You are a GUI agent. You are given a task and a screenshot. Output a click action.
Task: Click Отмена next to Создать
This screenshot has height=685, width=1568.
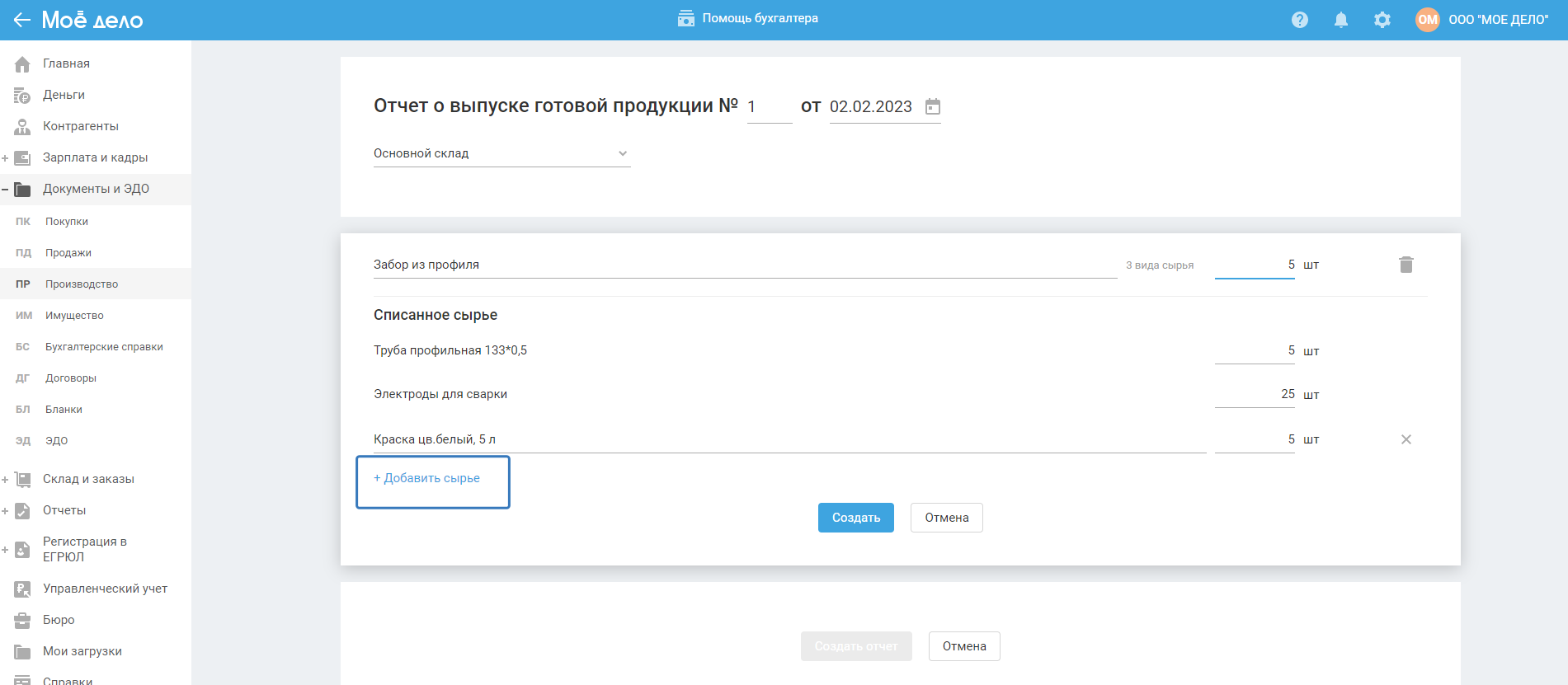947,518
